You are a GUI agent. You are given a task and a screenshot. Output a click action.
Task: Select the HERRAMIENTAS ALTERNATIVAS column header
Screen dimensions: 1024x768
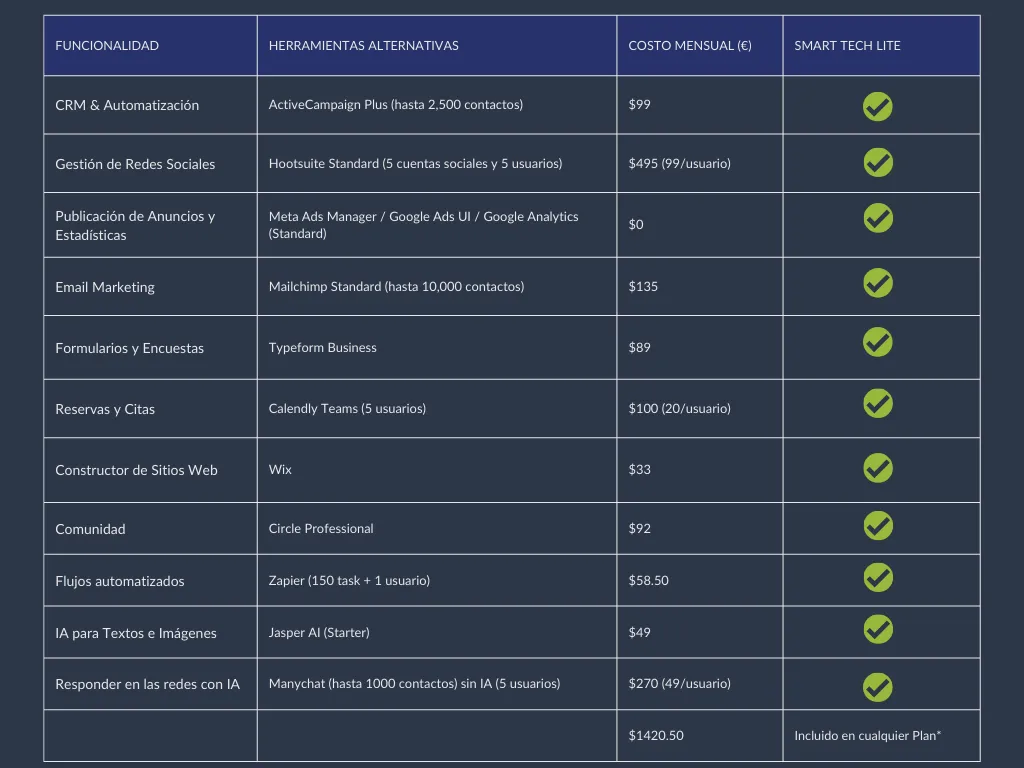364,46
